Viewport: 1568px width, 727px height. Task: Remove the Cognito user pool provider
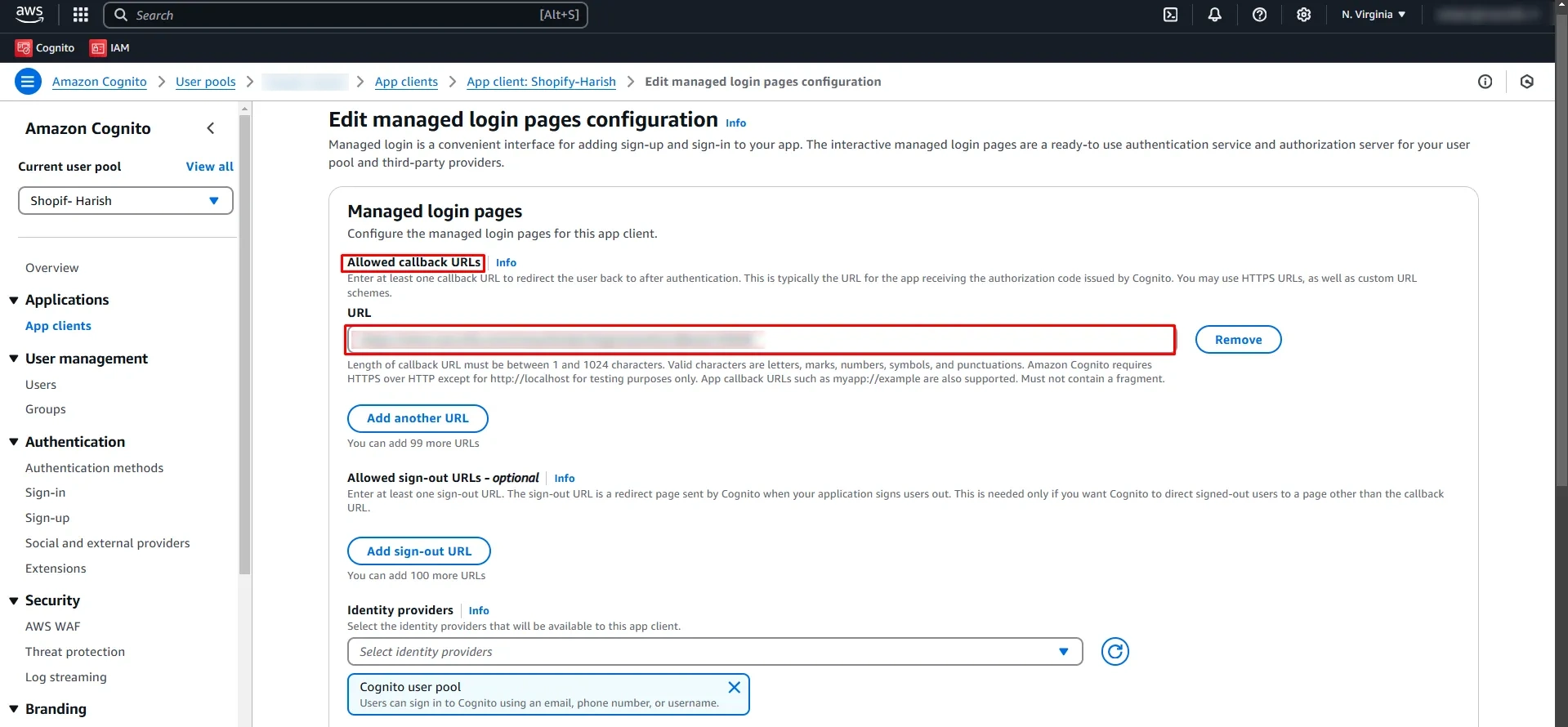point(734,687)
